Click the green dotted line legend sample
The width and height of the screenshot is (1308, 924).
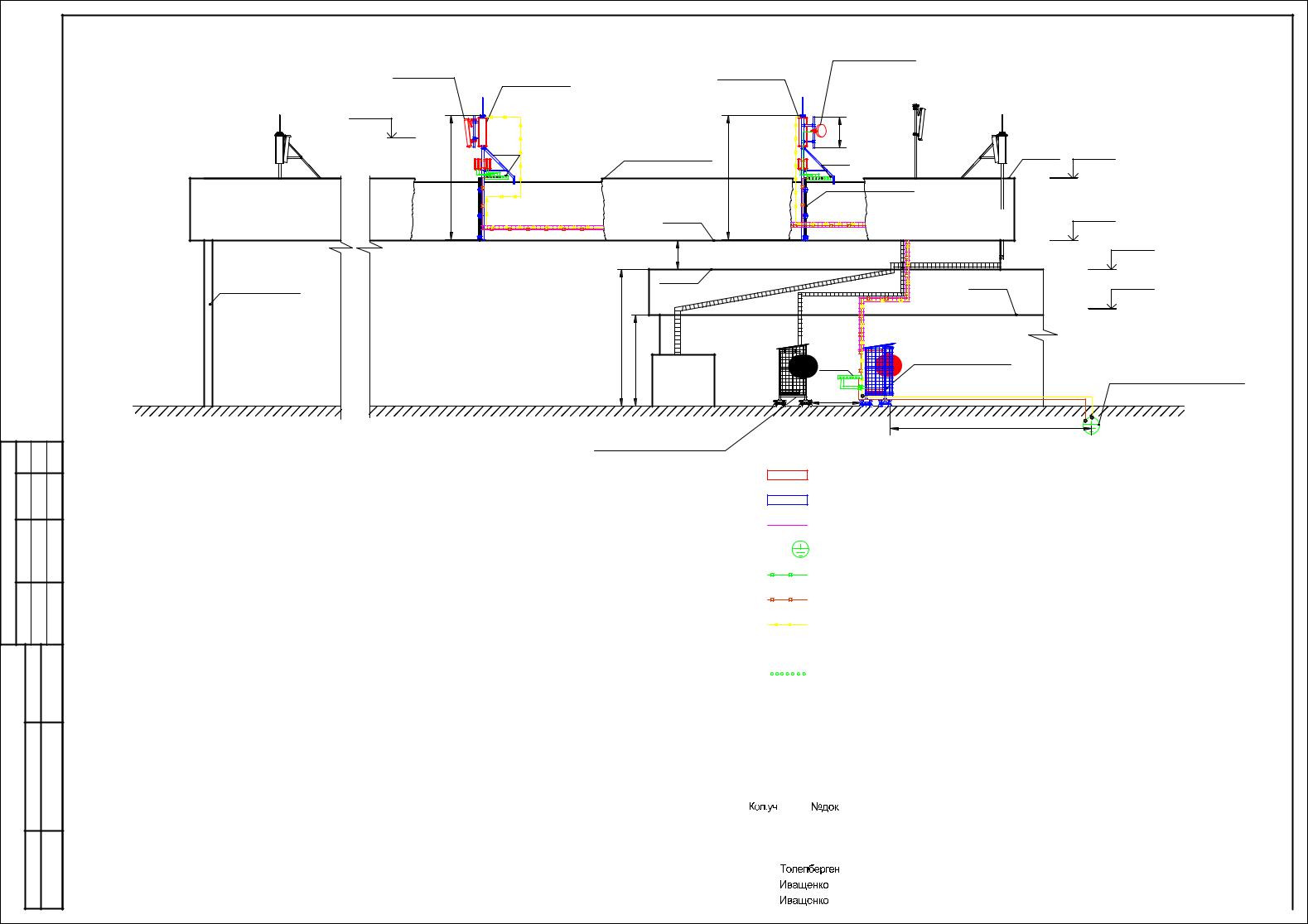(x=788, y=674)
